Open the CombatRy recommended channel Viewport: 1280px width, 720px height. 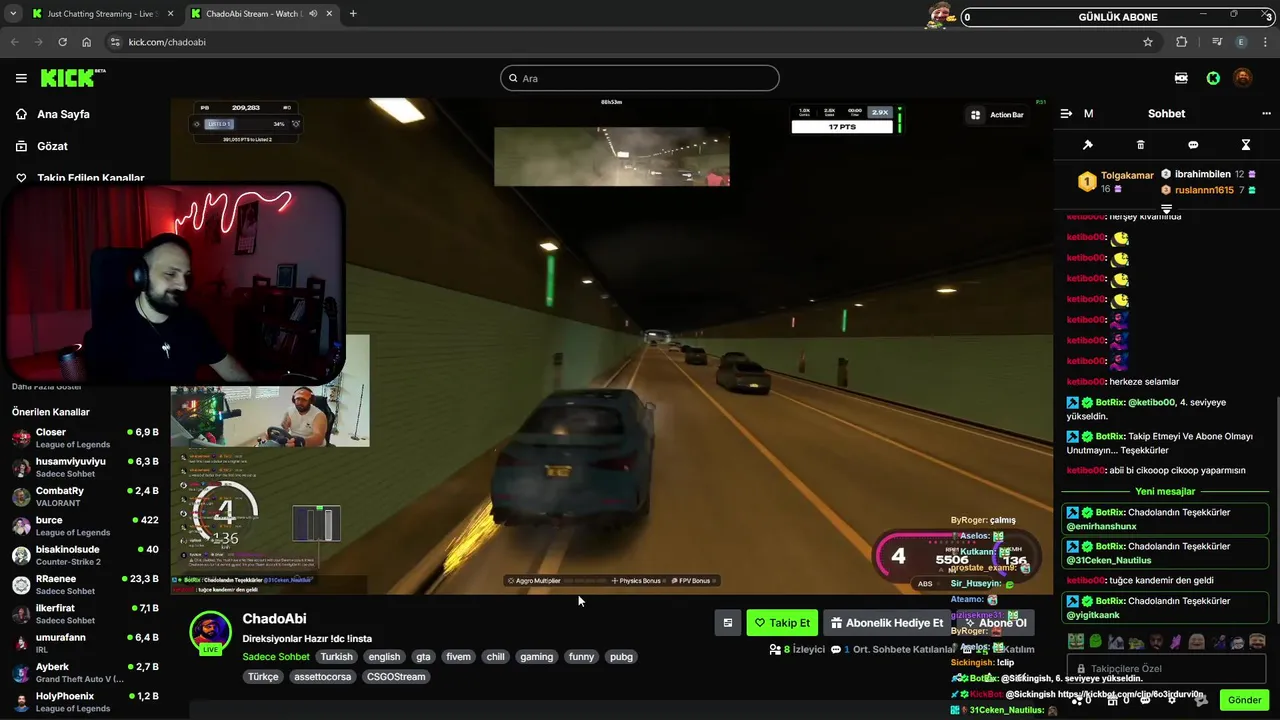(85, 497)
